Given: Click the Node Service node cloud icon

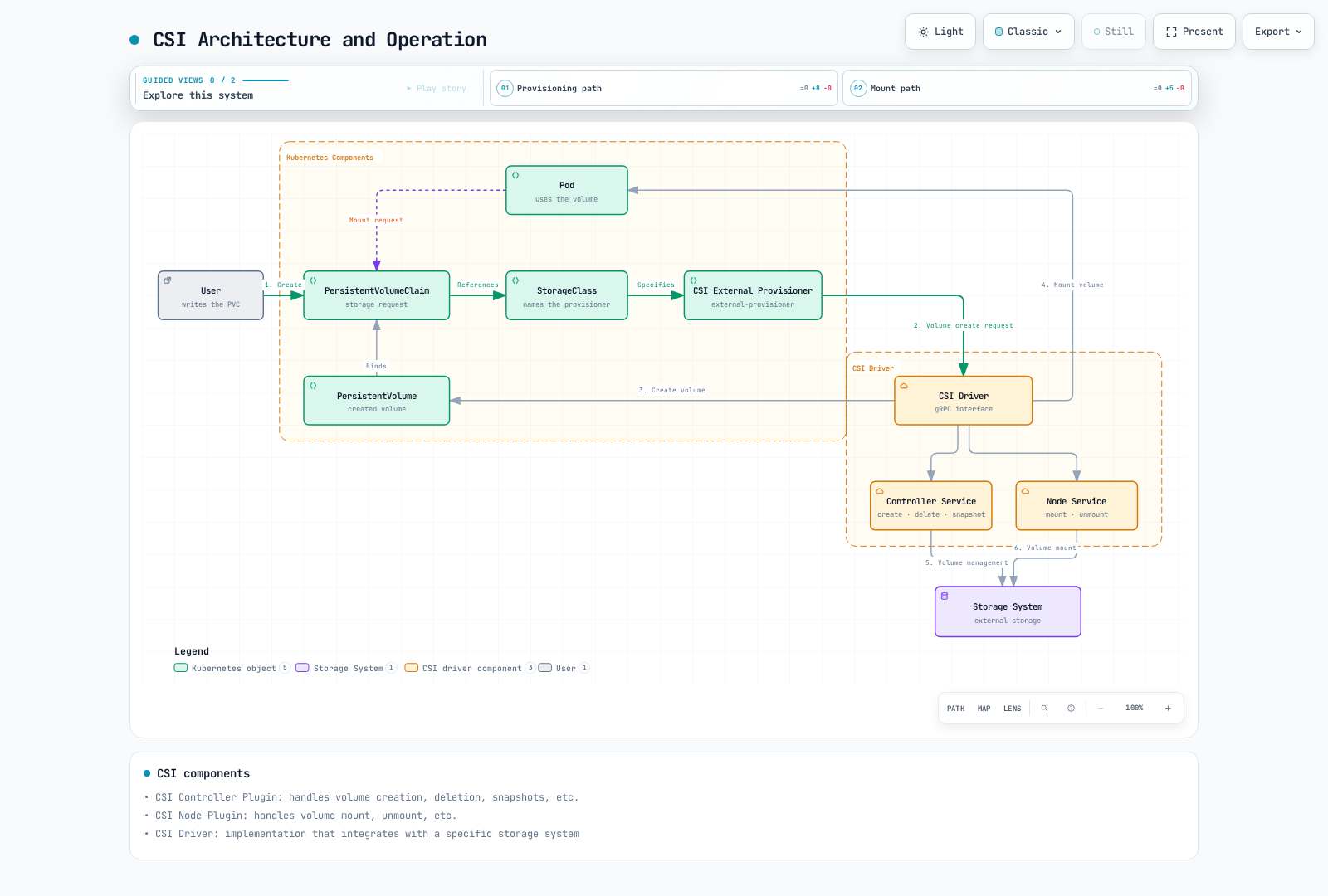Looking at the screenshot, I should coord(1025,491).
